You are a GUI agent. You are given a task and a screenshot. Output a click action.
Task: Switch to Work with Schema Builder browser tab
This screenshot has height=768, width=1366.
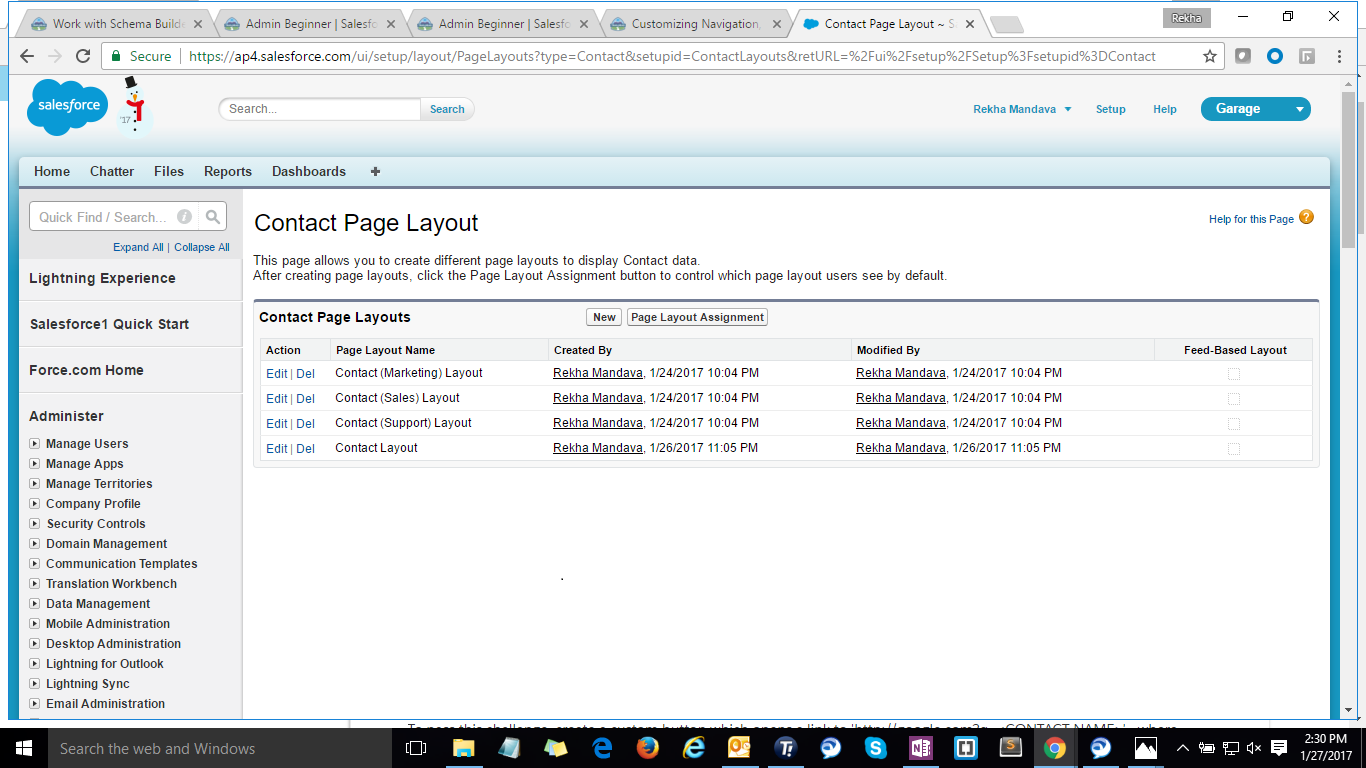click(116, 24)
